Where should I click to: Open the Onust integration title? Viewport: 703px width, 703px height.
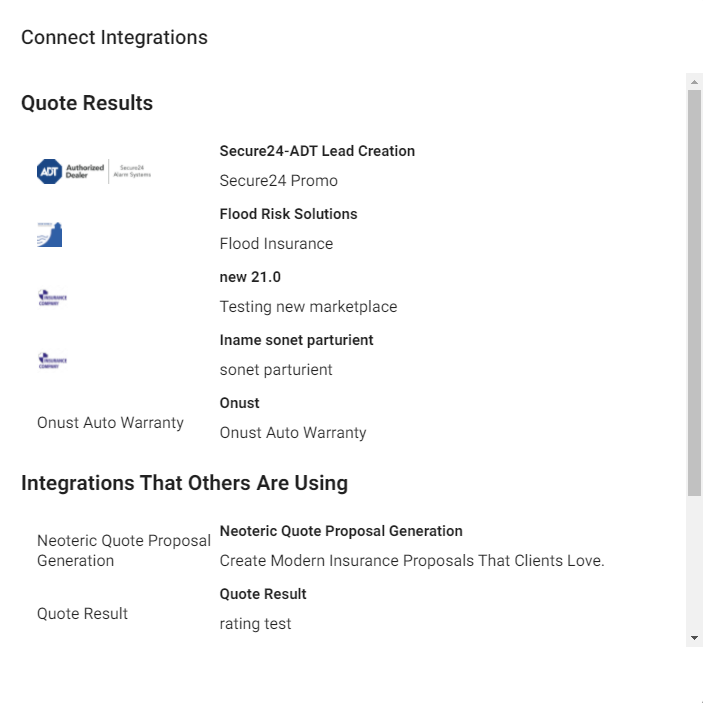[x=239, y=403]
